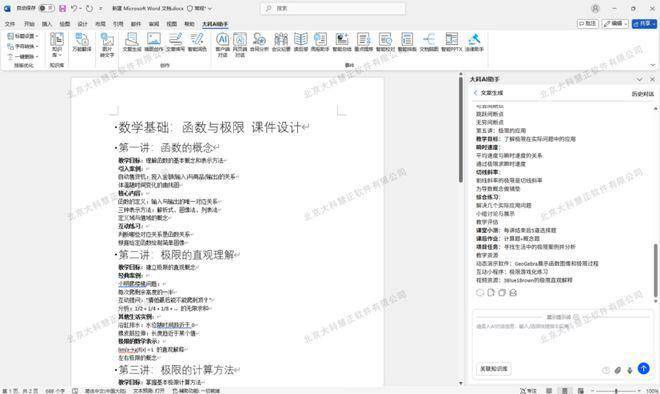Click the save icon in title bar
The height and width of the screenshot is (394, 660).
click(62, 8)
